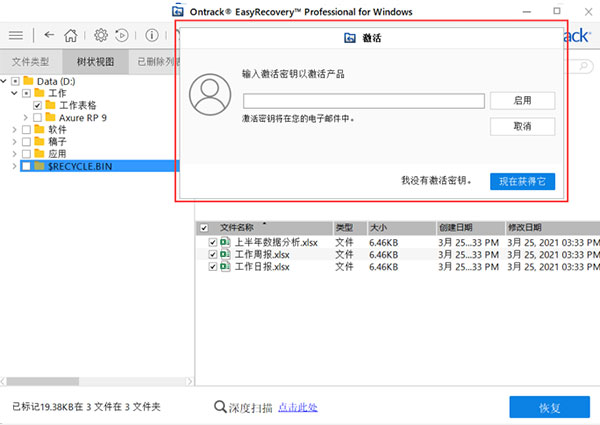The width and height of the screenshot is (600, 425).
Task: Uncheck the 工作表格 checkbox
Action: tap(38, 105)
